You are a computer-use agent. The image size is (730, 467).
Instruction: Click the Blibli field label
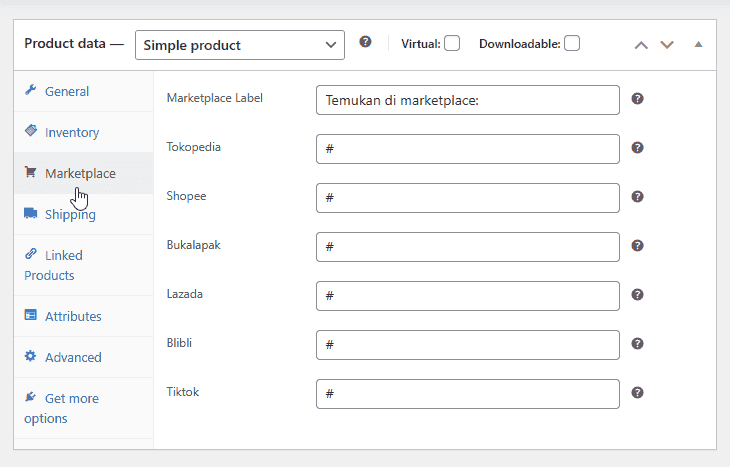click(x=179, y=343)
